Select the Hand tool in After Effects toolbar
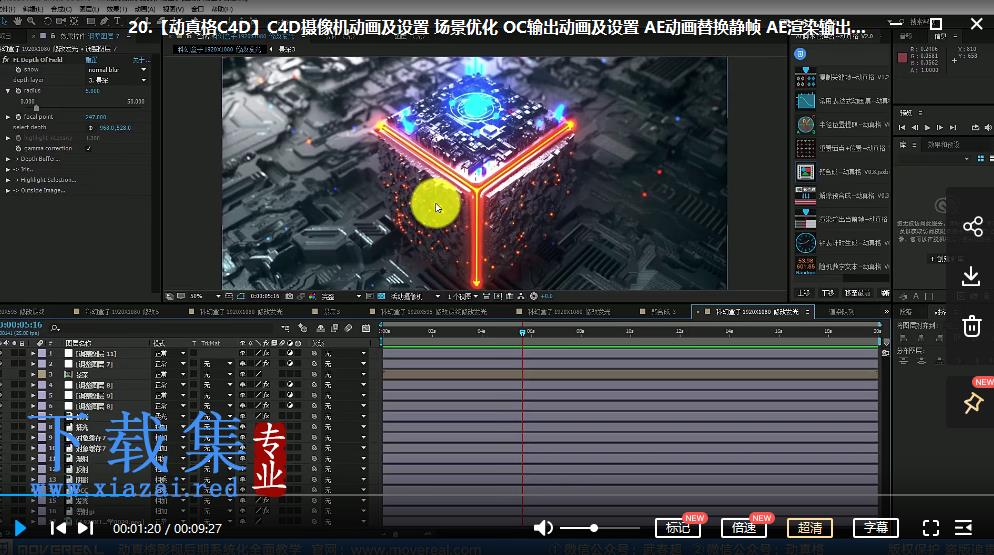The height and width of the screenshot is (555, 994). coord(17,21)
